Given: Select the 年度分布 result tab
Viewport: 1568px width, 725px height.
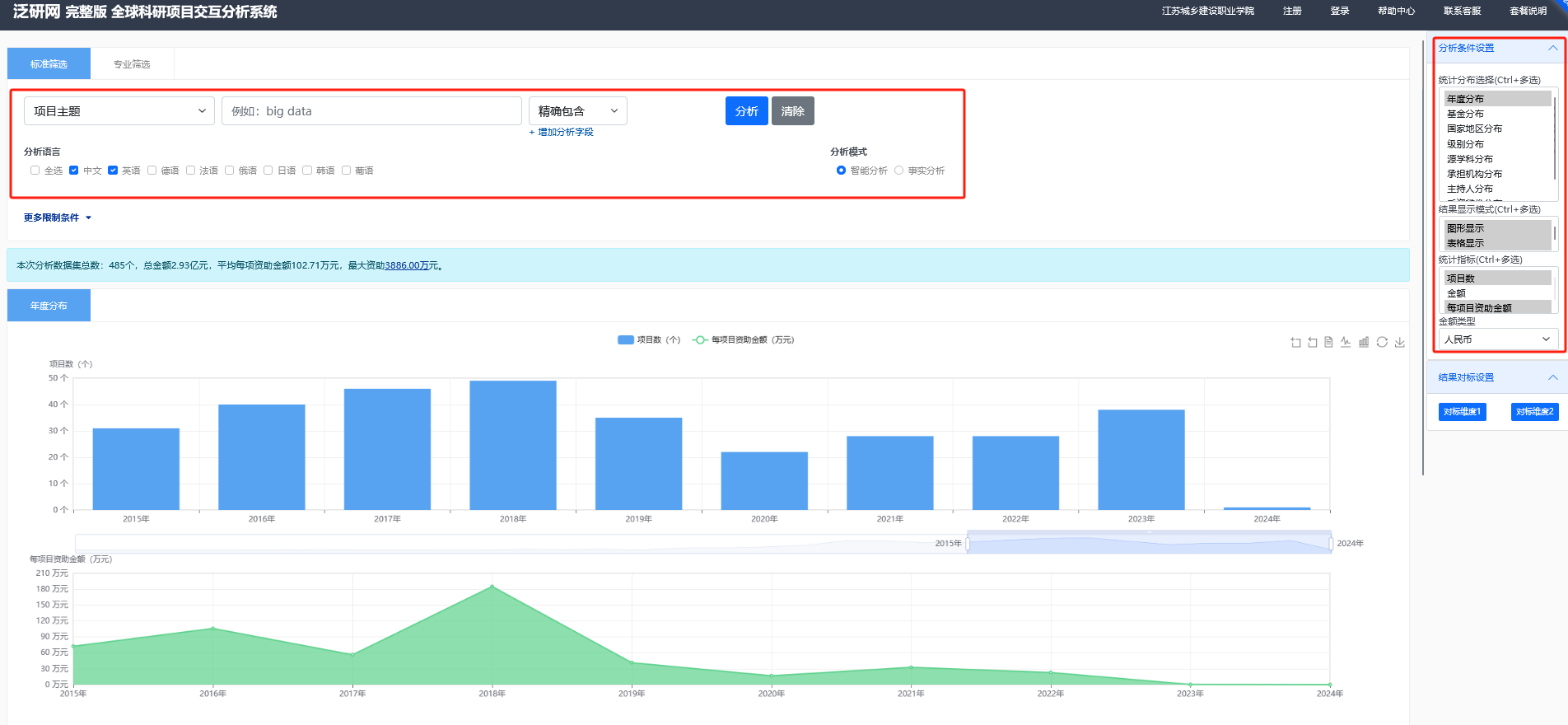Looking at the screenshot, I should (x=49, y=306).
